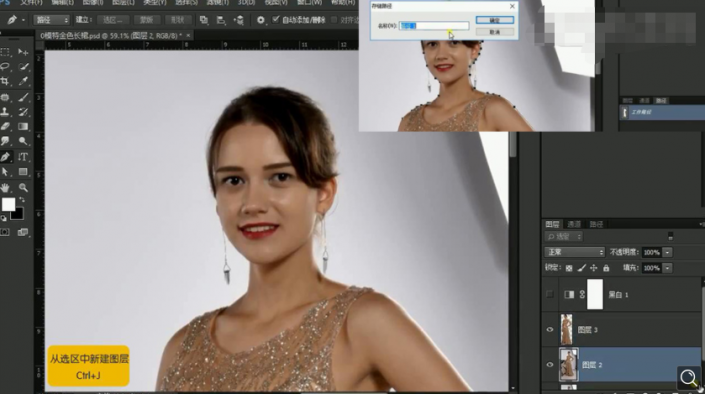Viewport: 705px width, 394px height.
Task: Click the path name input field
Action: 434,26
